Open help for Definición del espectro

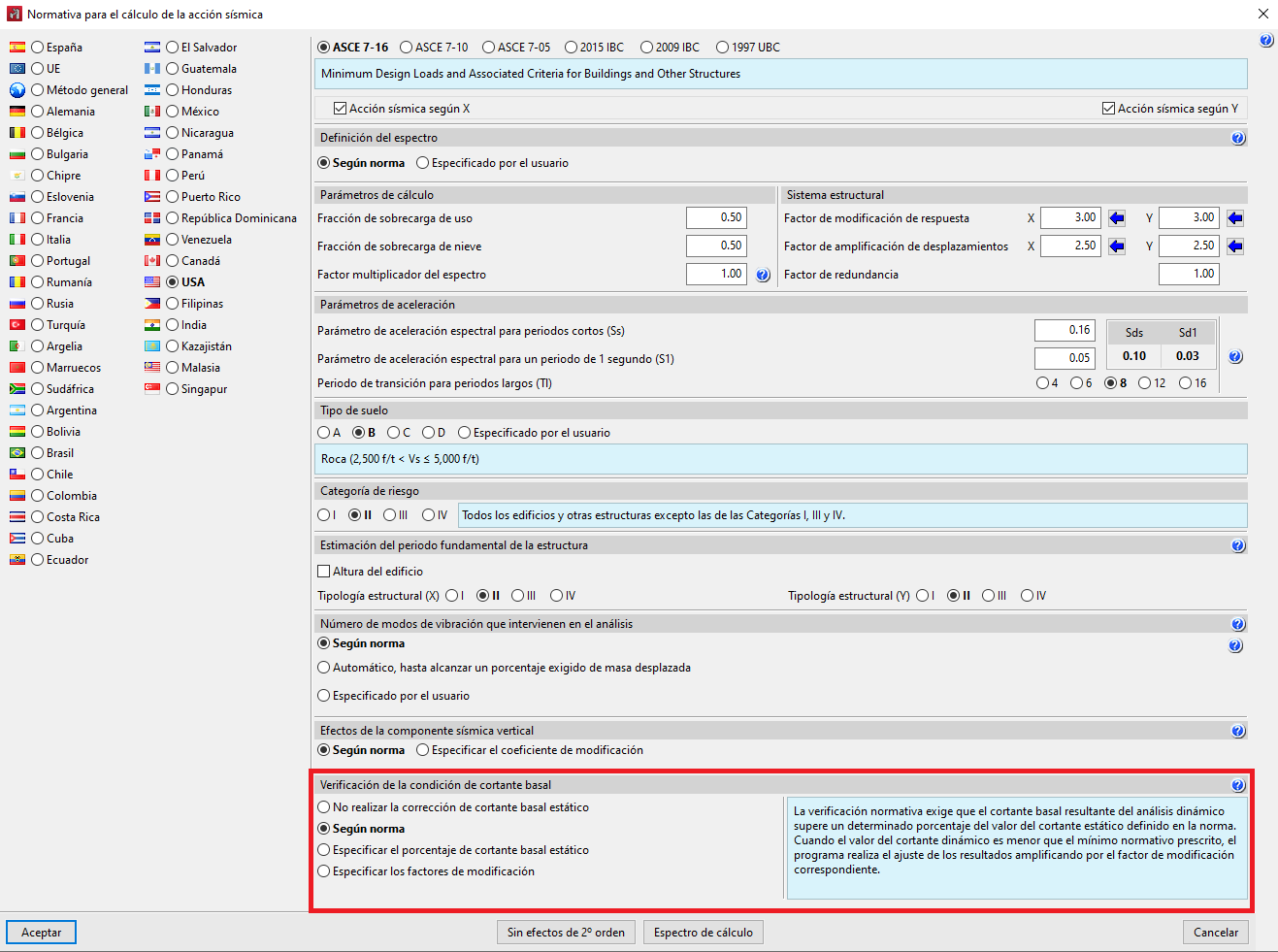[1237, 138]
